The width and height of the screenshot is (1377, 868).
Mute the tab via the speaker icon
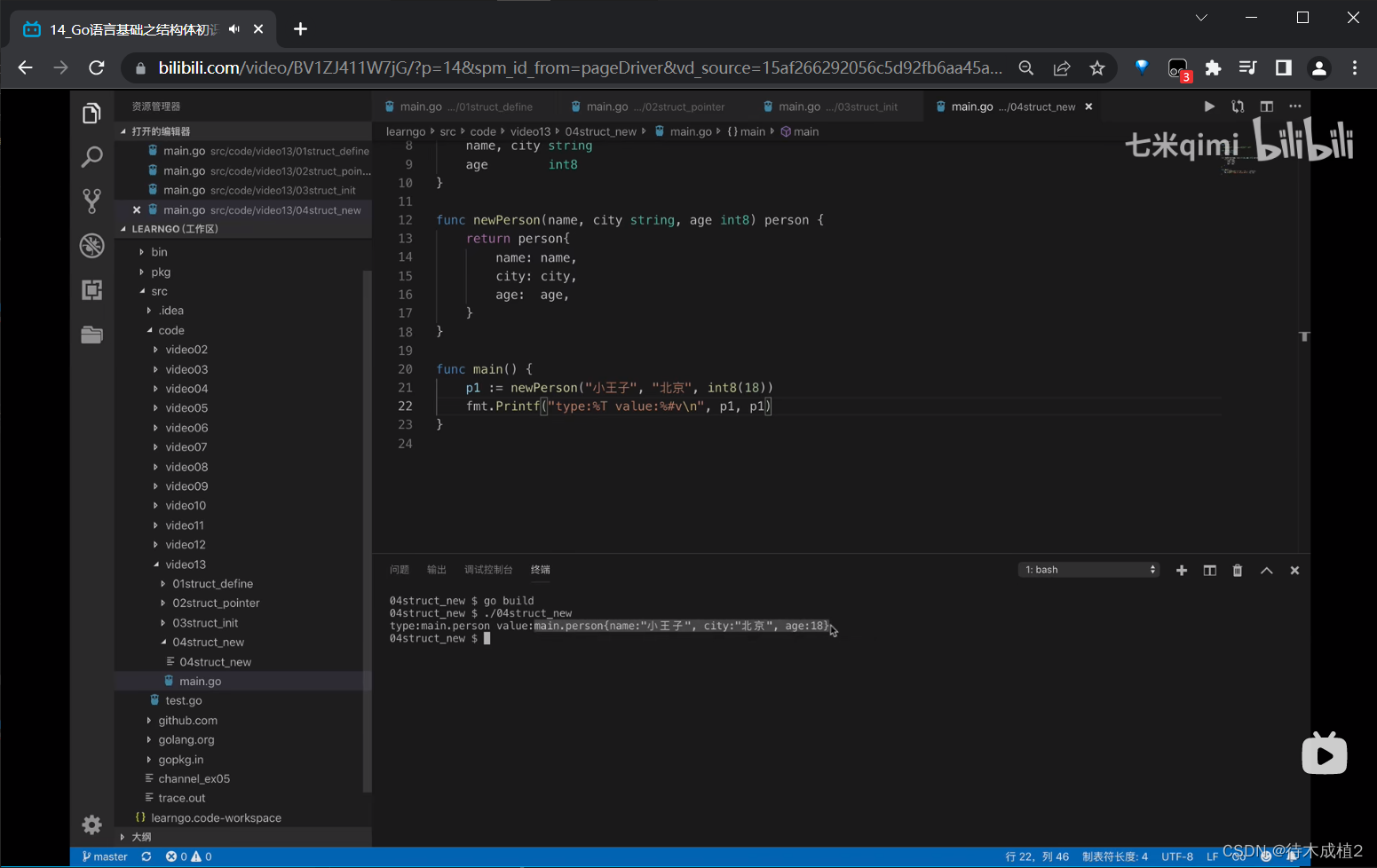(x=234, y=29)
